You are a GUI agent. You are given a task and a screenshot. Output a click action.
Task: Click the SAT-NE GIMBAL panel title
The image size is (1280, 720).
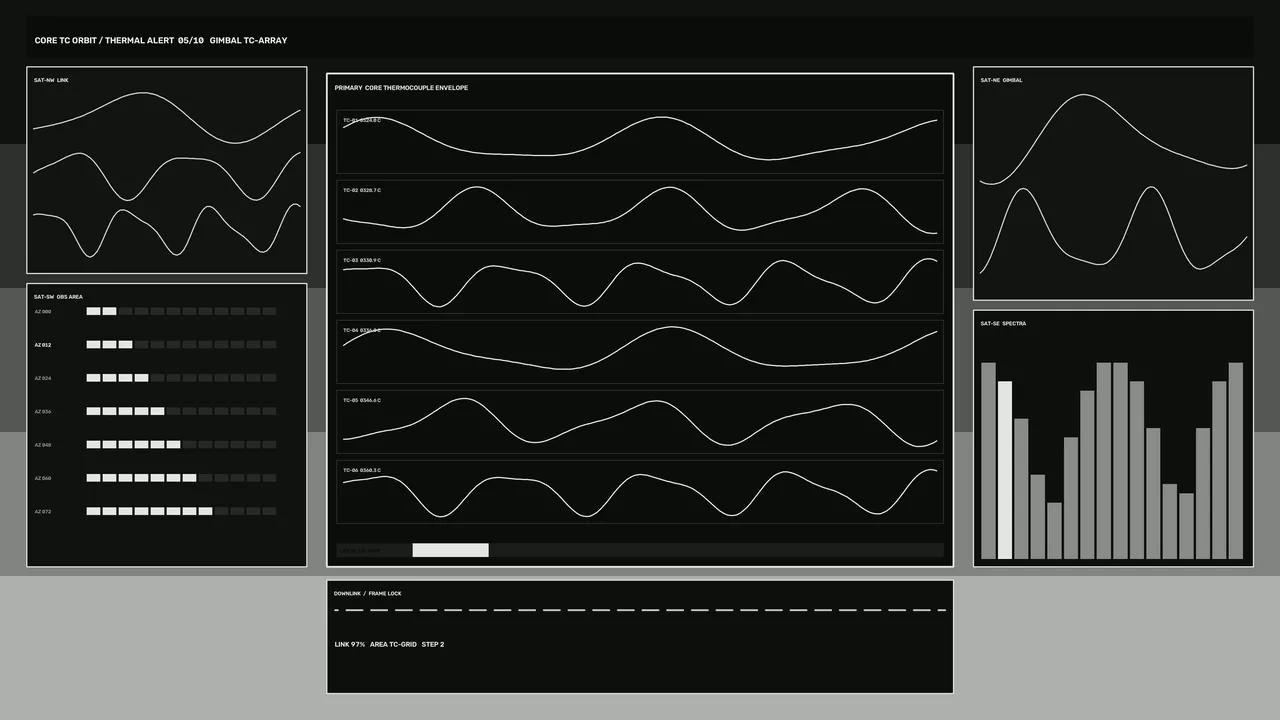1001,80
